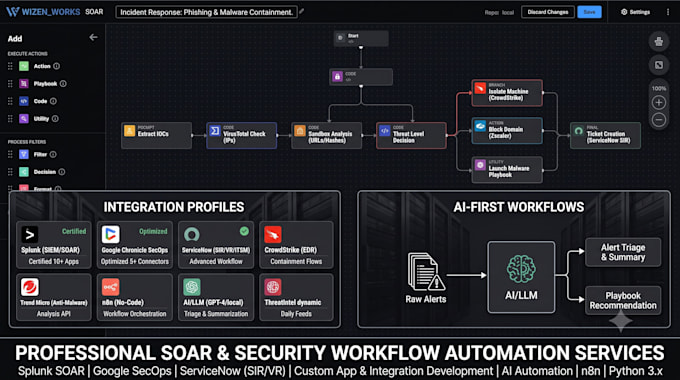Click the Raw Alerts documents icon

pos(426,272)
